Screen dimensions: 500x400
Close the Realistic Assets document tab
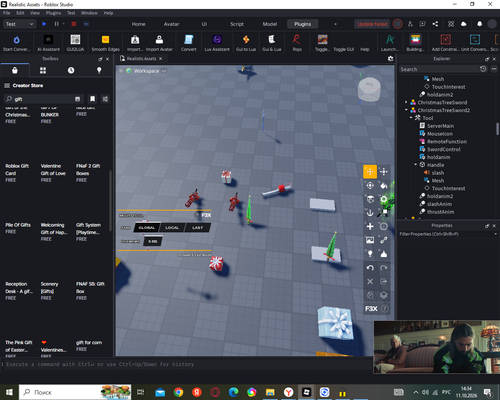161,59
